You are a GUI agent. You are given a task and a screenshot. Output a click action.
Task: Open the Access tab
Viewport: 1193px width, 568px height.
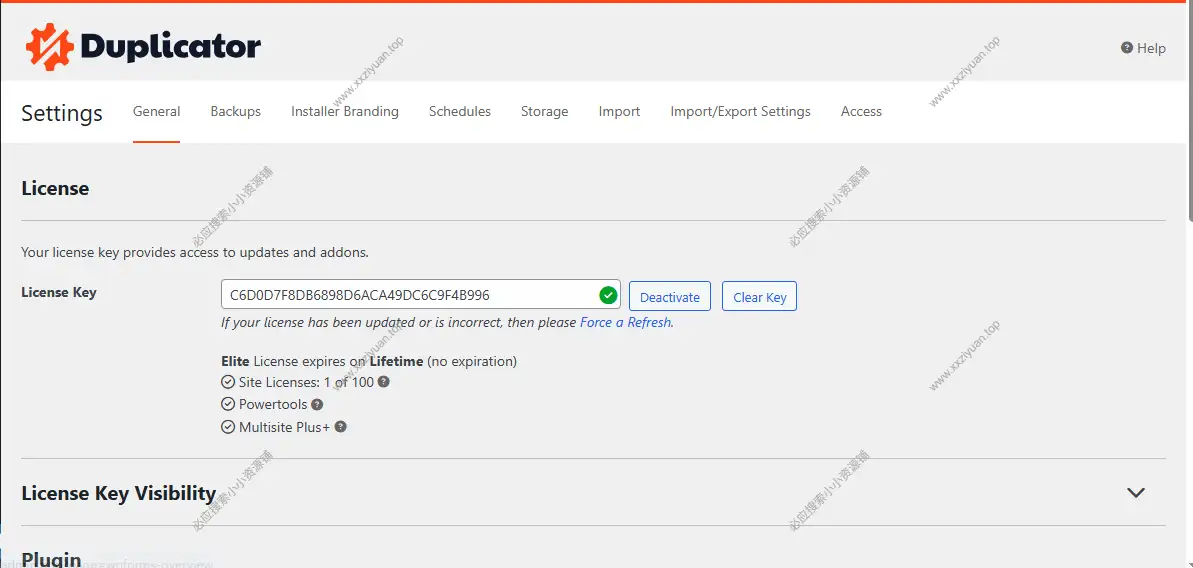(861, 112)
